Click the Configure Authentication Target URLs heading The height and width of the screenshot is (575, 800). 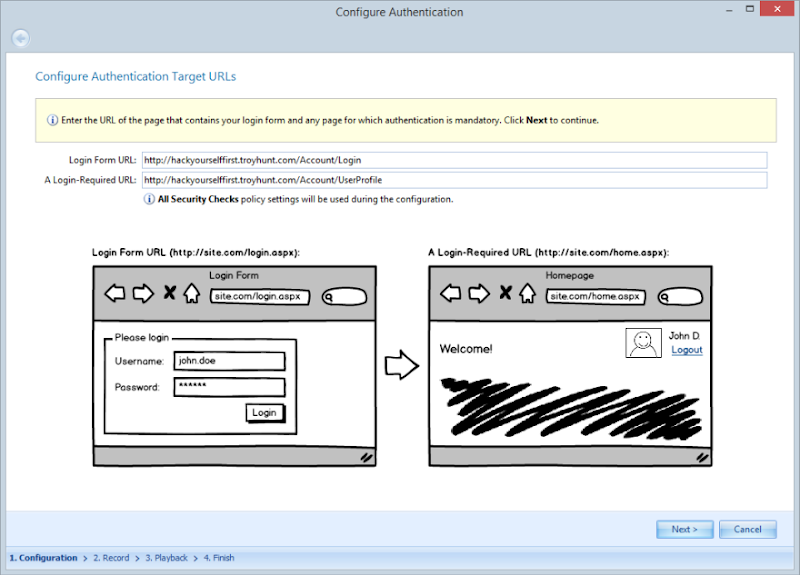[136, 77]
